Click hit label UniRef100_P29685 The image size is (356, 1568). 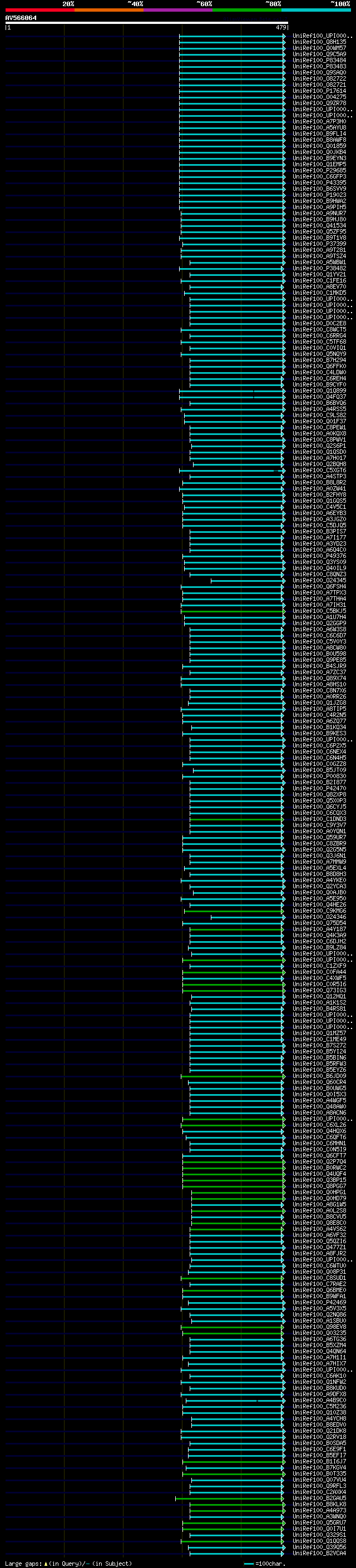click(x=319, y=170)
